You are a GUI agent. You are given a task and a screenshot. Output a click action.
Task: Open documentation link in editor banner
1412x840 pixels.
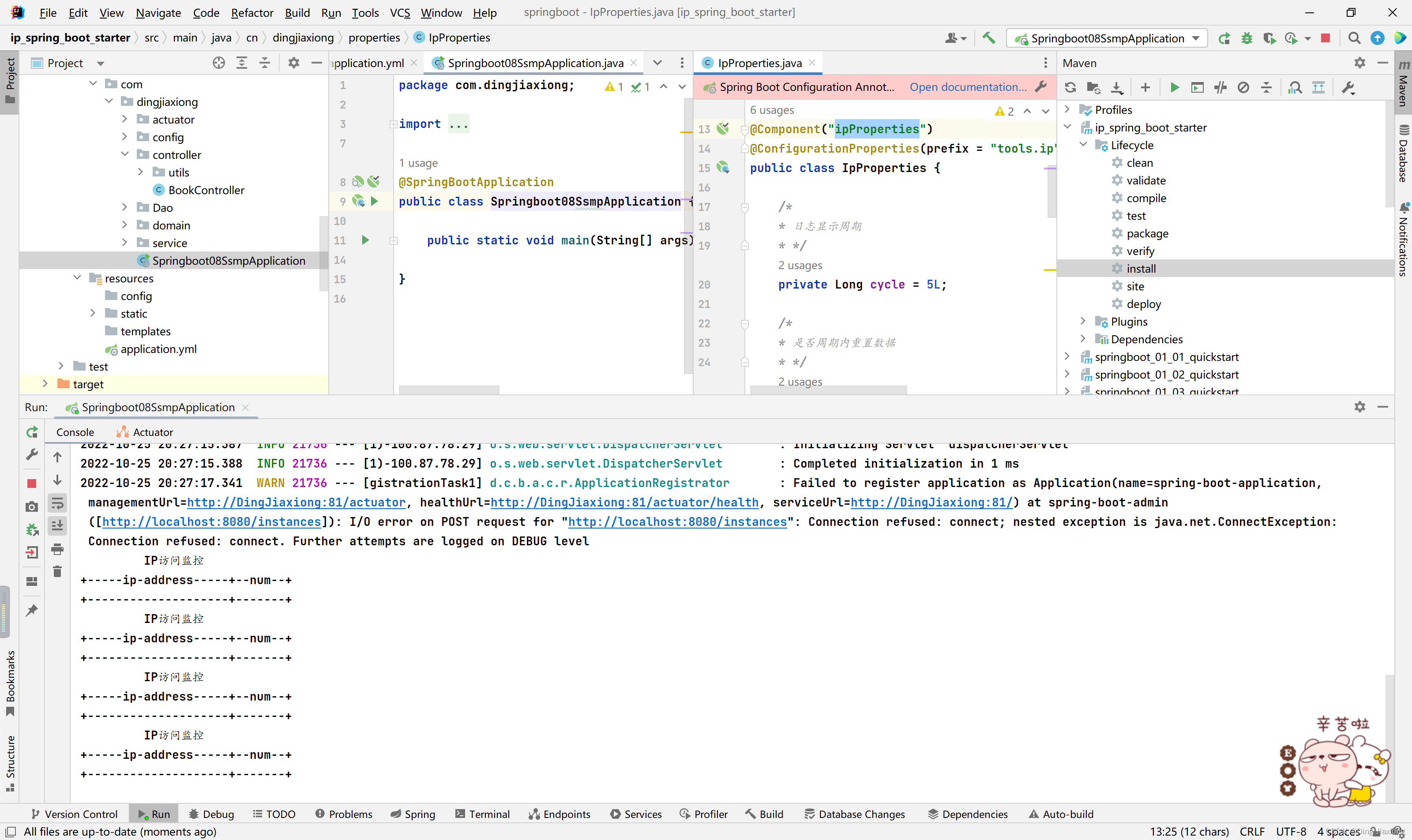(968, 86)
